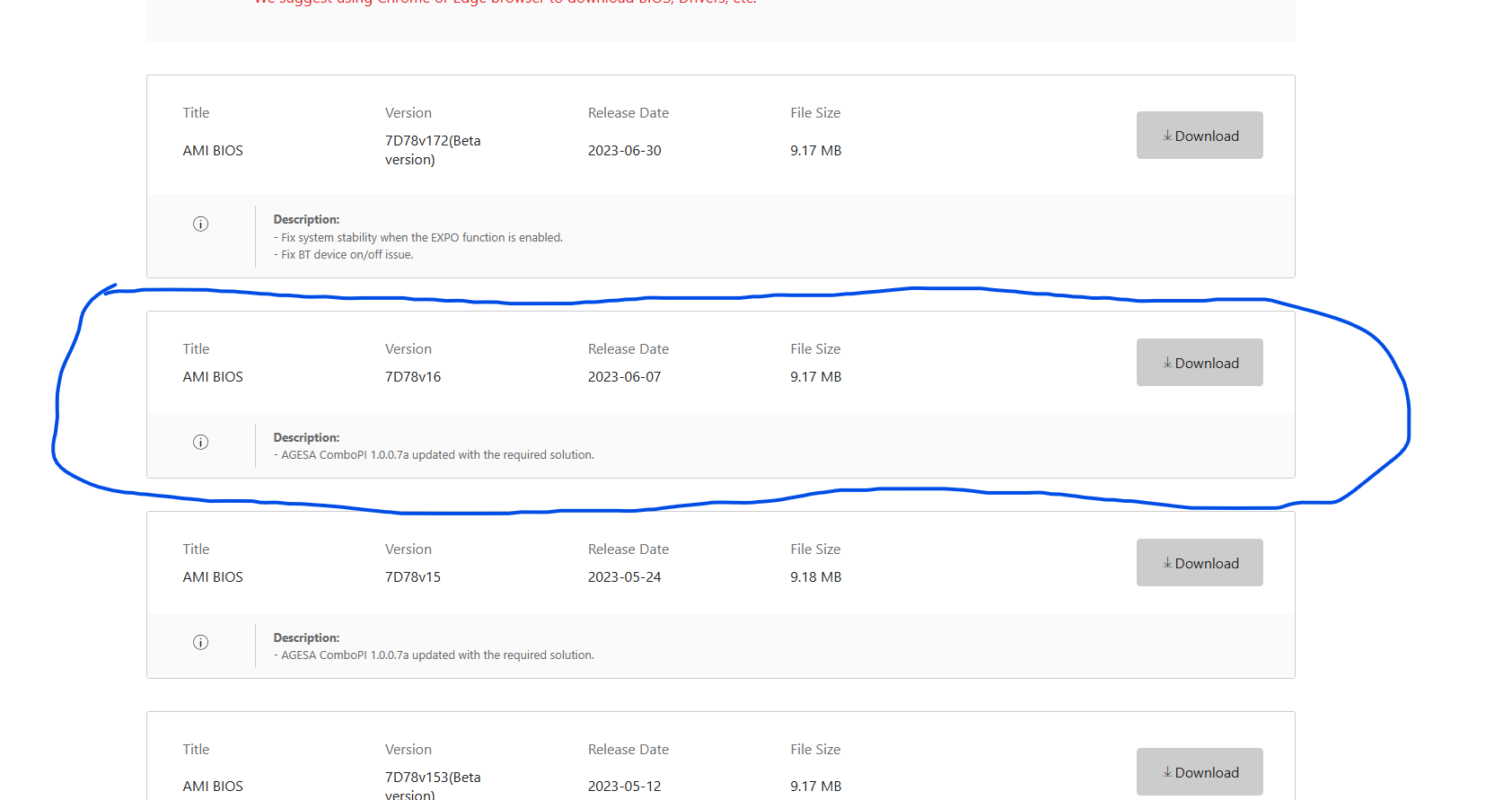
Task: Select release date 2023-05-12
Action: coord(625,787)
